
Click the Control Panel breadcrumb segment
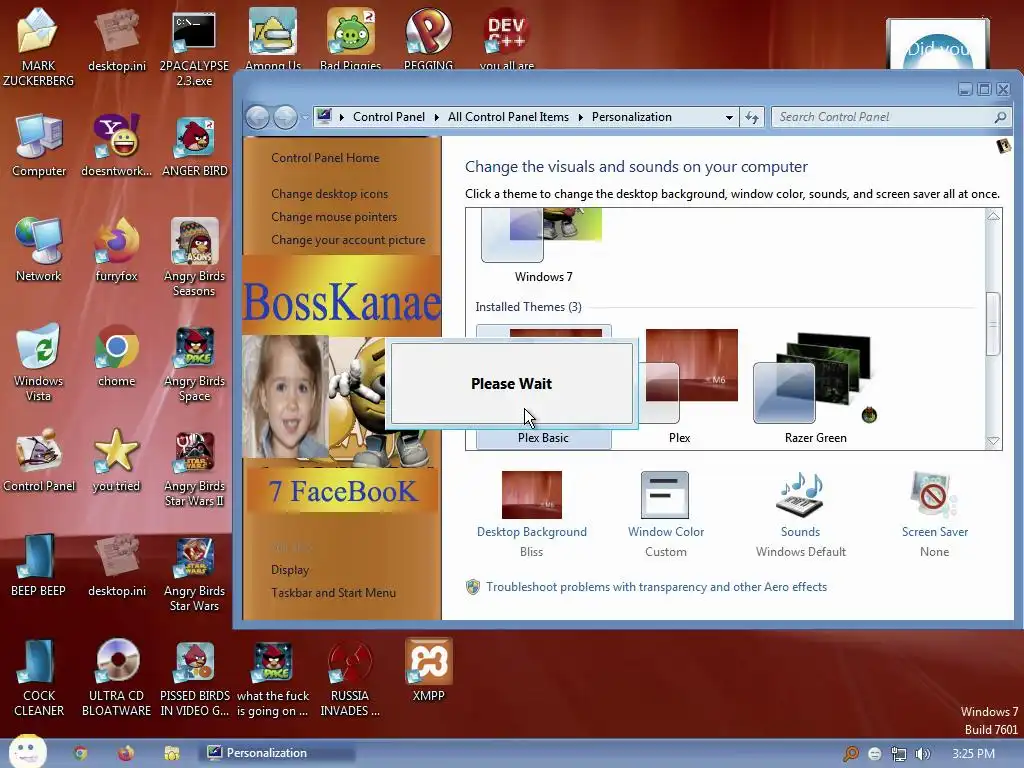point(389,117)
